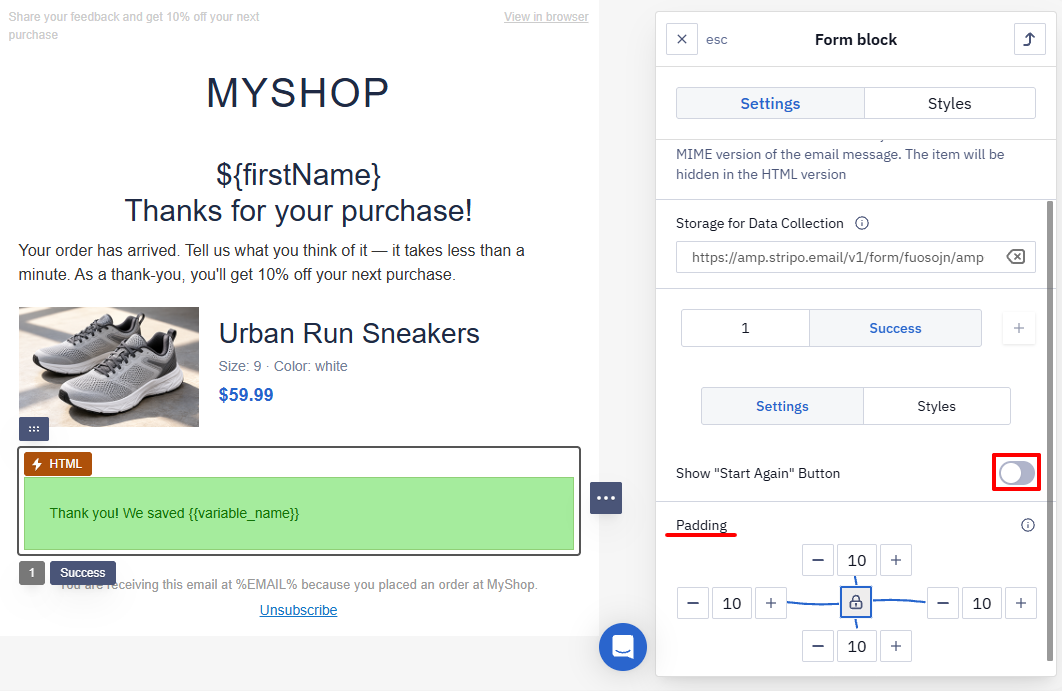Open the View in browser link
1062x691 pixels.
coord(546,17)
